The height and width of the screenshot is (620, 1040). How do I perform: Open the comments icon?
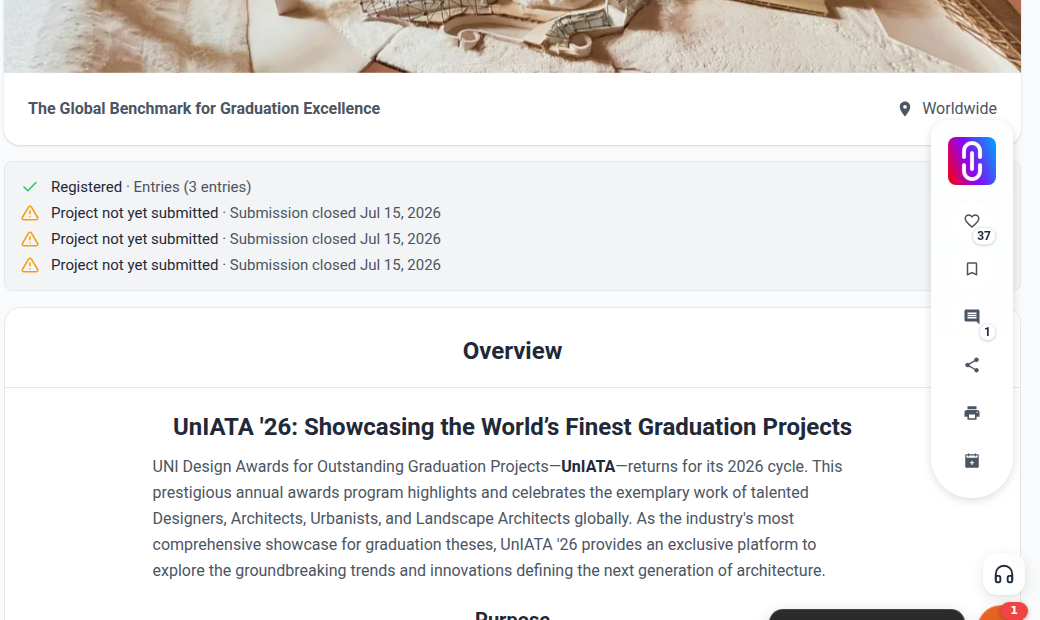[971, 316]
